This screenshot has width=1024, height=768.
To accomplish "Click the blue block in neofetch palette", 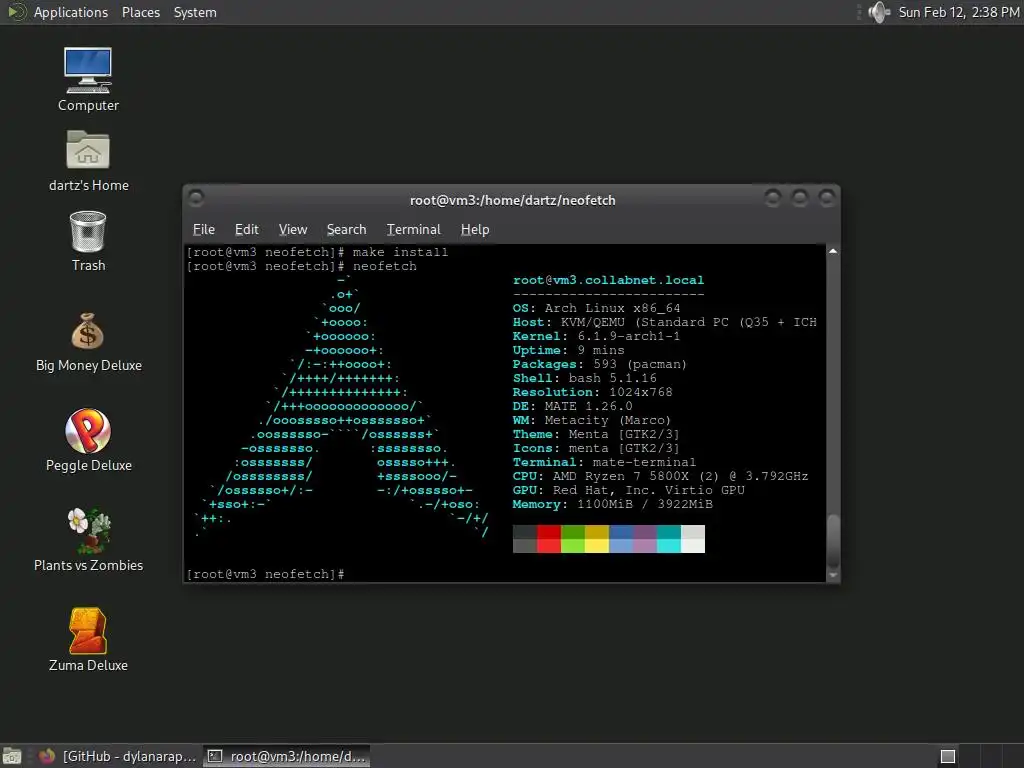I will coord(621,539).
